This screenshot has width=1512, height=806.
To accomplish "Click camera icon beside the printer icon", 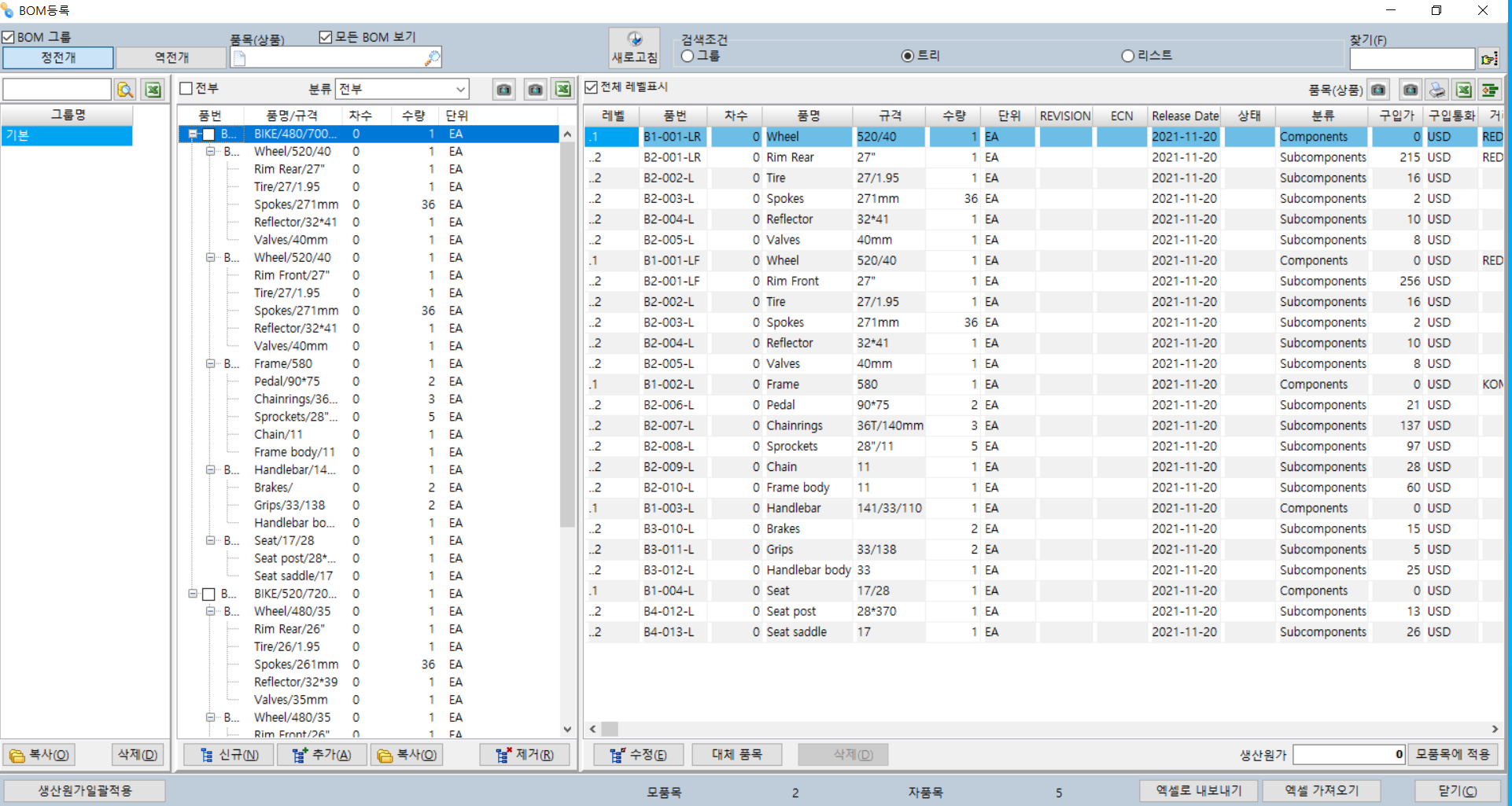I will pyautogui.click(x=1411, y=90).
